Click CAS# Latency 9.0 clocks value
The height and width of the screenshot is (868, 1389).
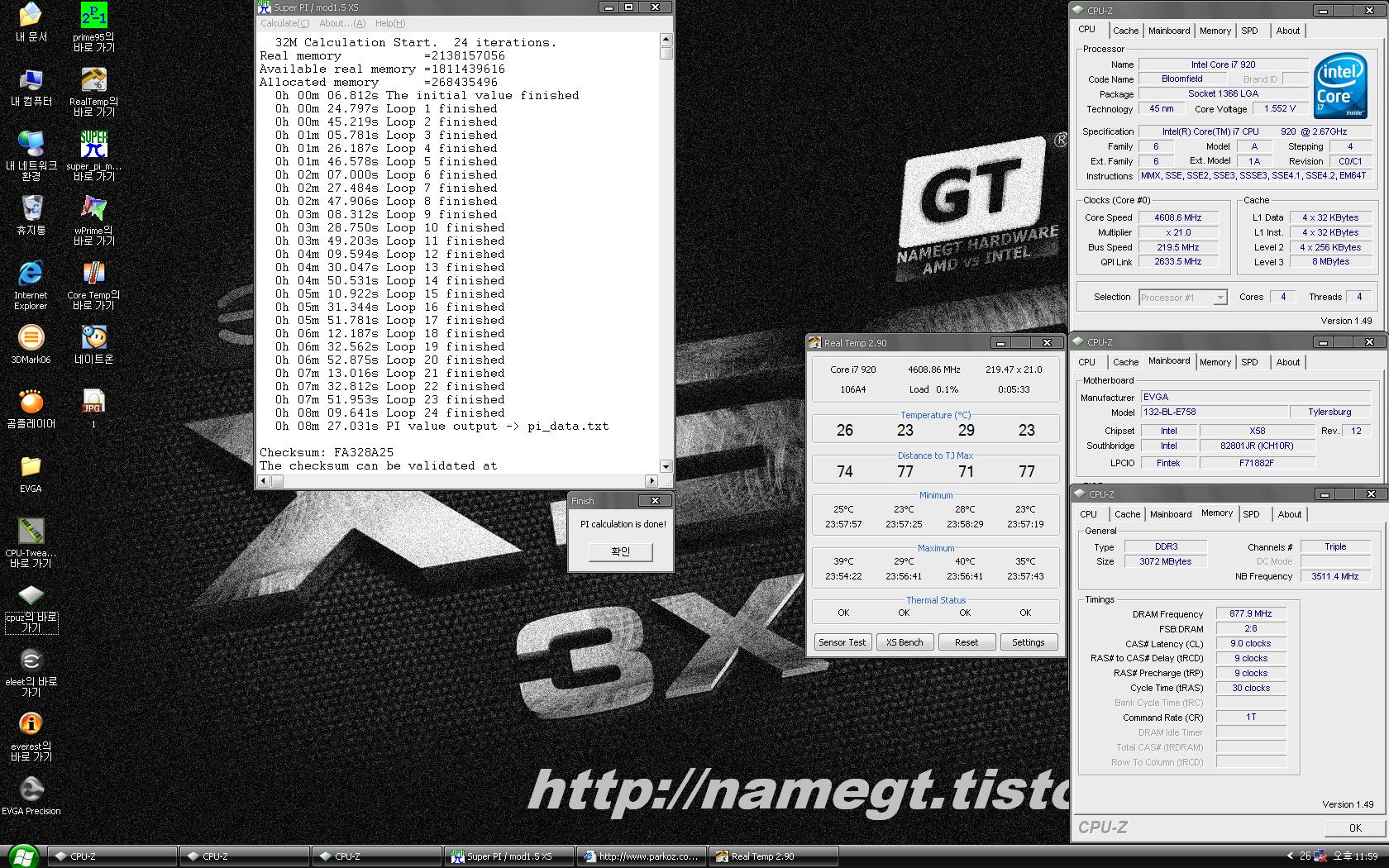point(1250,643)
